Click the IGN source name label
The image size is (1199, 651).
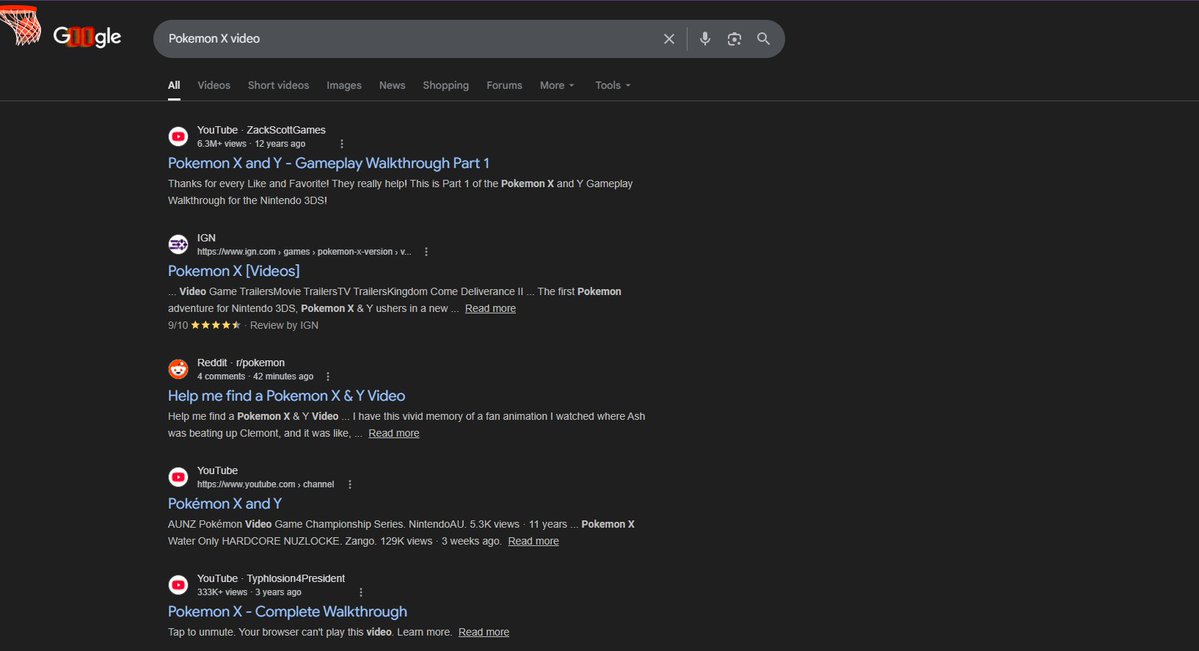click(x=206, y=238)
